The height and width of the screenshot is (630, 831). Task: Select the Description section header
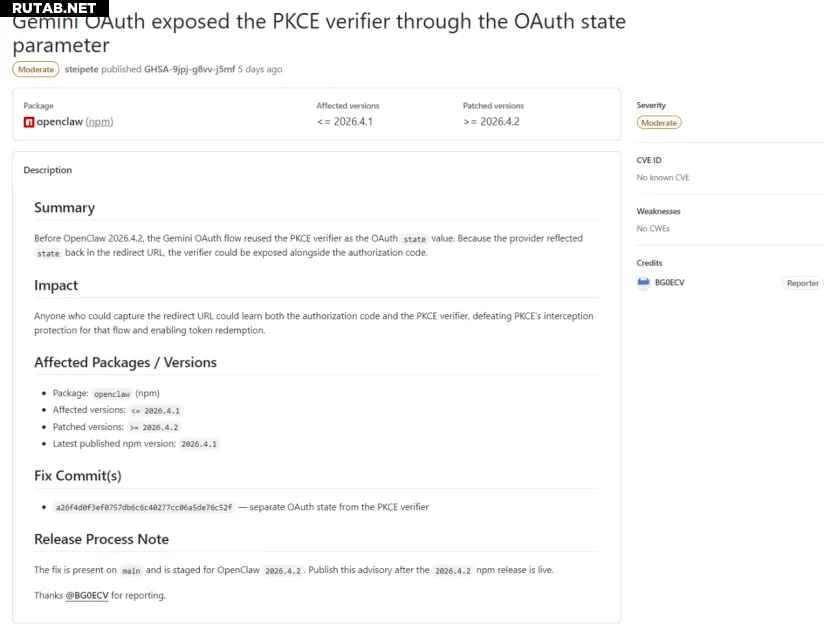[48, 170]
